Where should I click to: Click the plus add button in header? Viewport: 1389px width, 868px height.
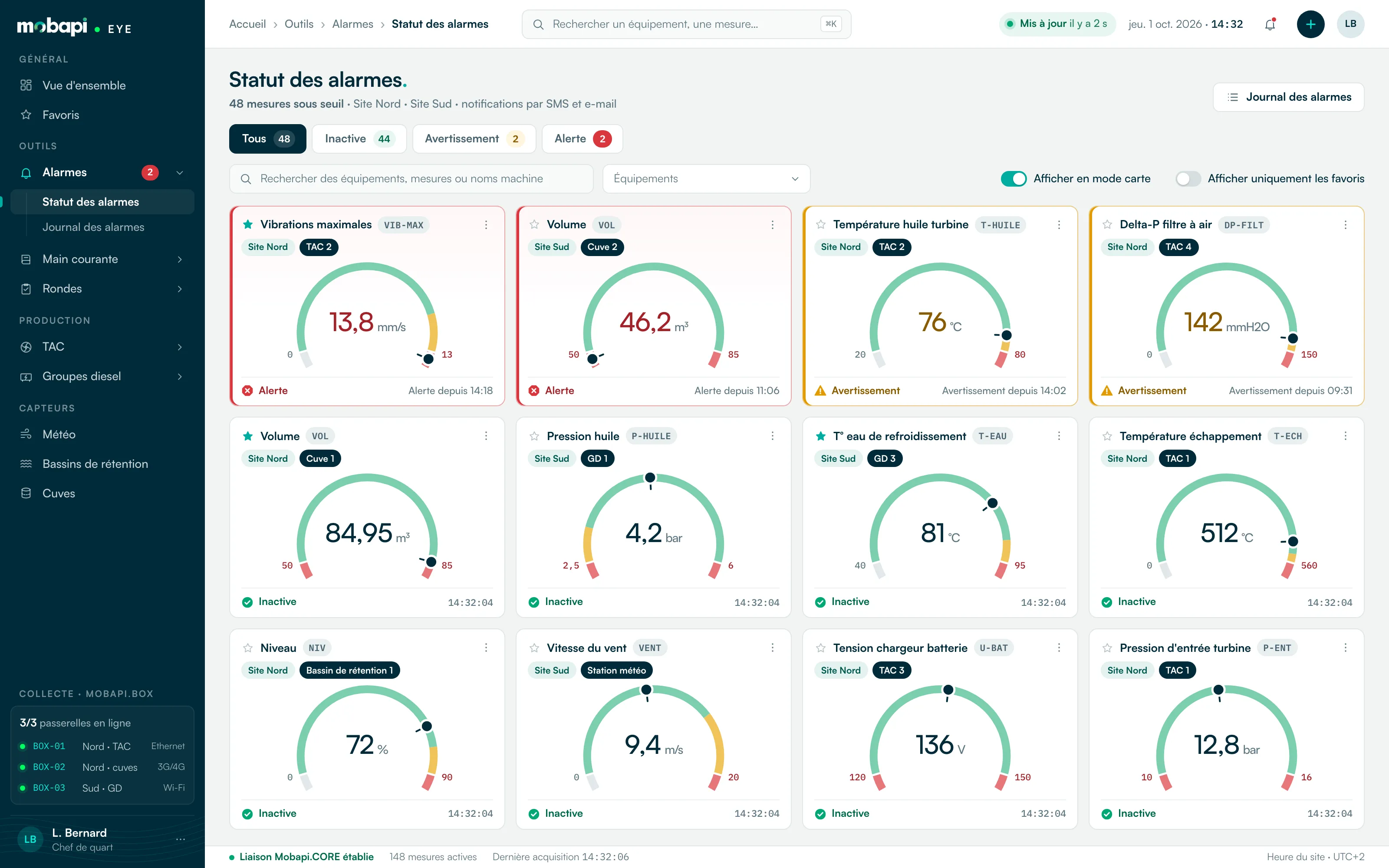click(1310, 24)
